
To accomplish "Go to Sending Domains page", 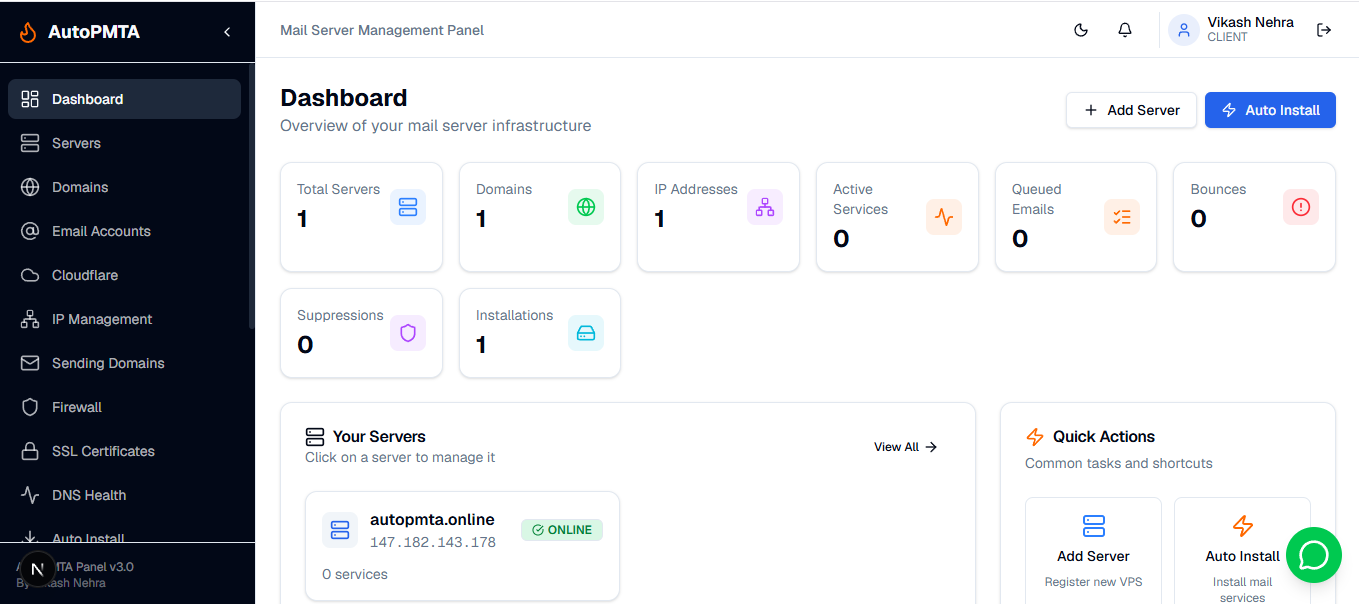I will 124,363.
